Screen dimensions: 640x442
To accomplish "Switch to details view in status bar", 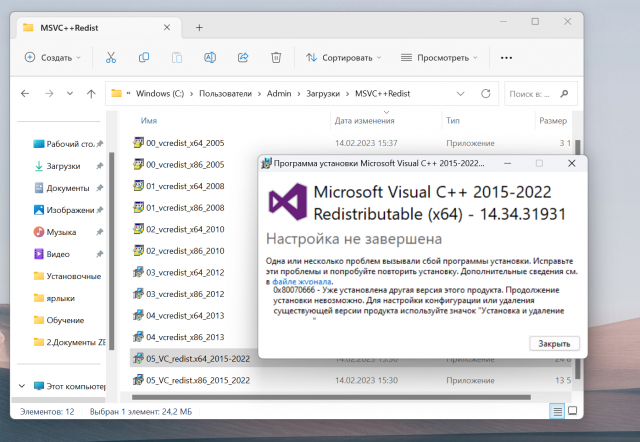I will (557, 409).
